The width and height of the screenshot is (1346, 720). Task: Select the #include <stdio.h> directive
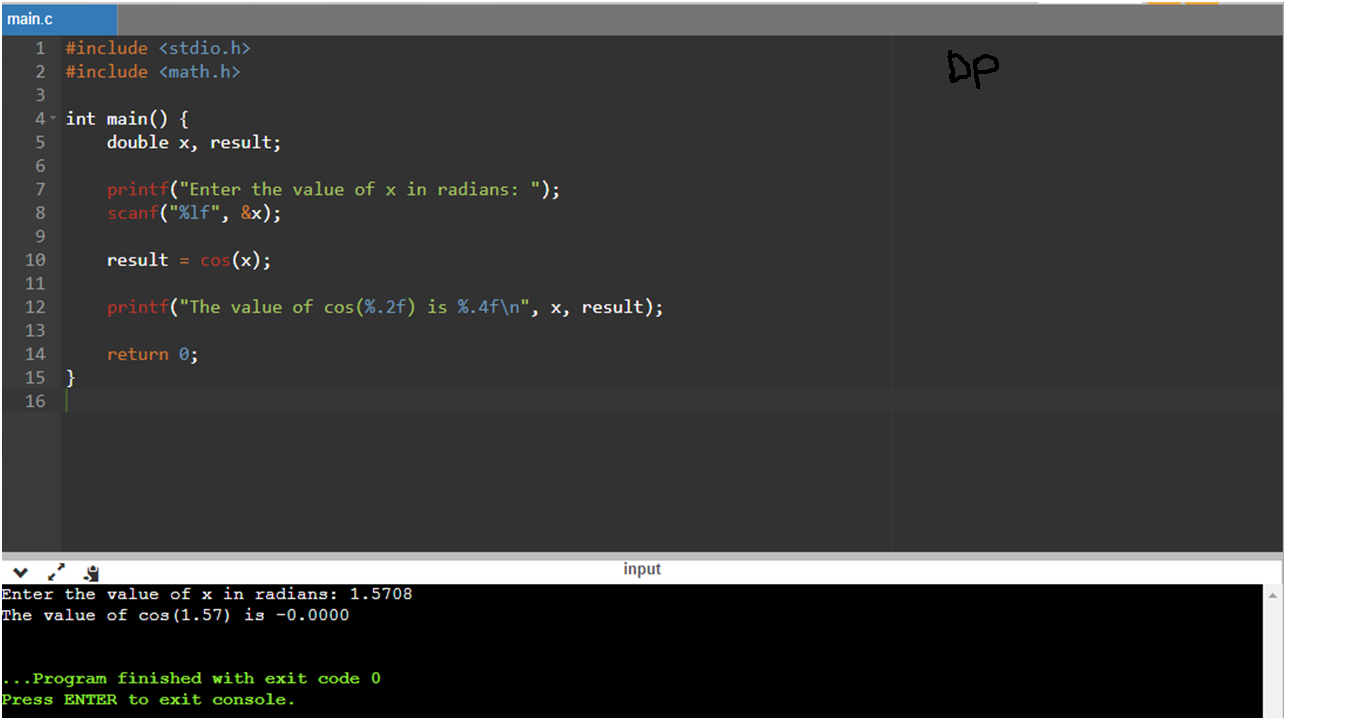pos(157,47)
